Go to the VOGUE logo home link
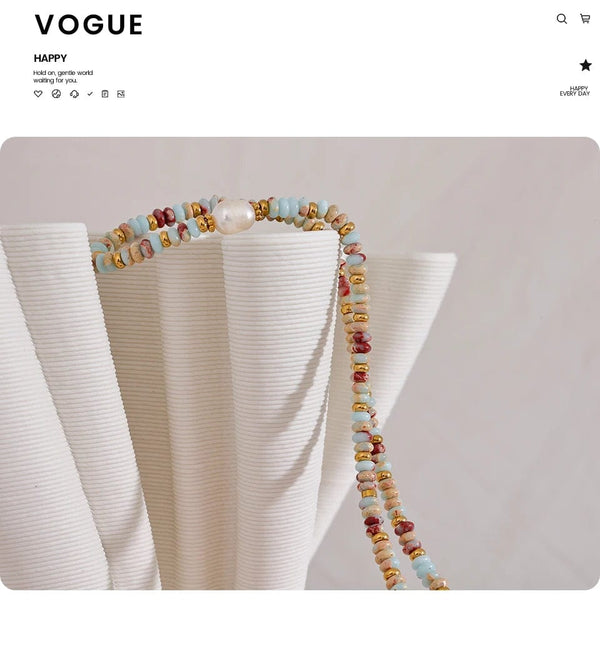The width and height of the screenshot is (600, 649). tap(89, 24)
